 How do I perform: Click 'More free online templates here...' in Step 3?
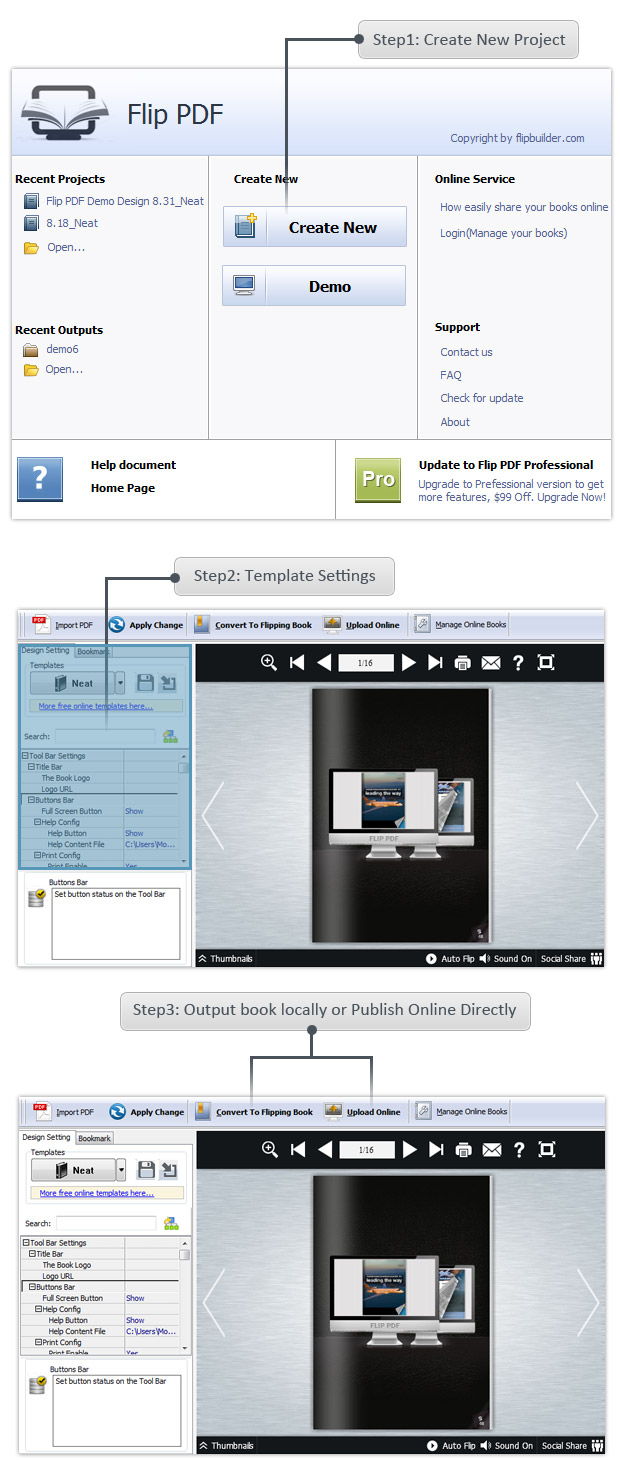pyautogui.click(x=97, y=1193)
